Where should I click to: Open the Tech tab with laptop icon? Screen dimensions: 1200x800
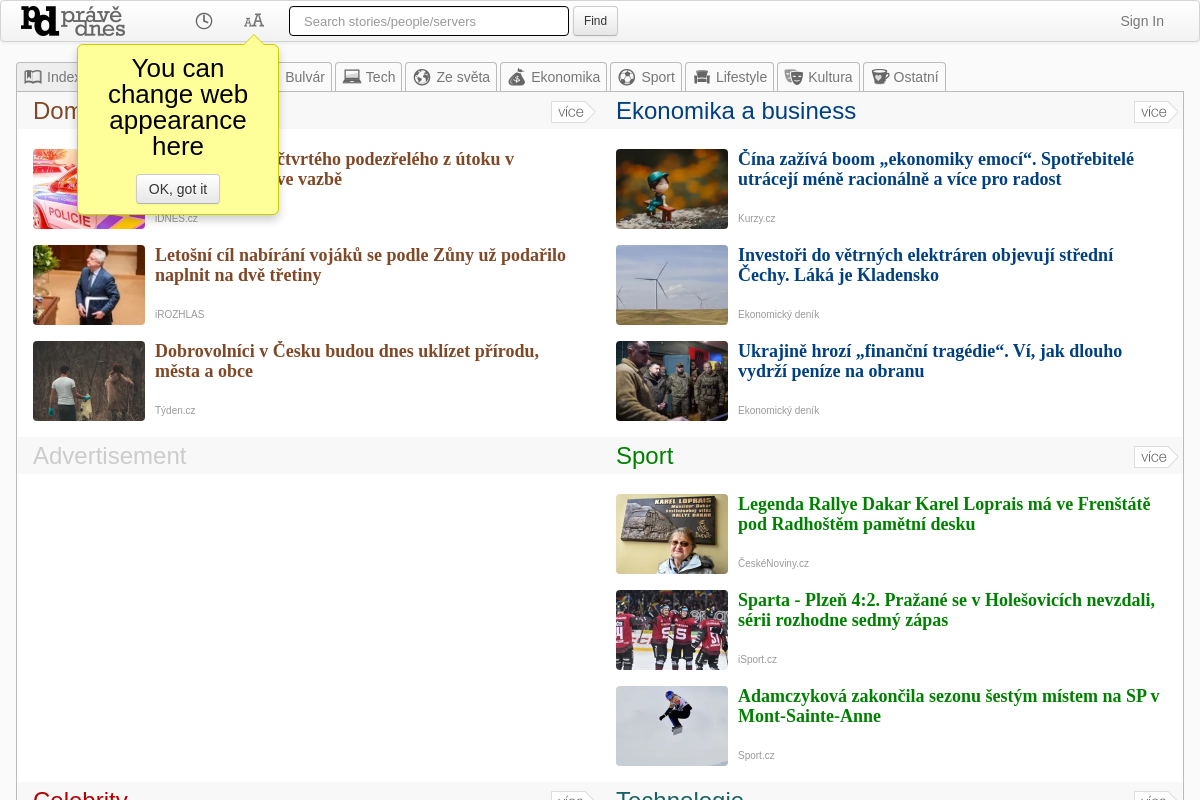click(x=369, y=77)
